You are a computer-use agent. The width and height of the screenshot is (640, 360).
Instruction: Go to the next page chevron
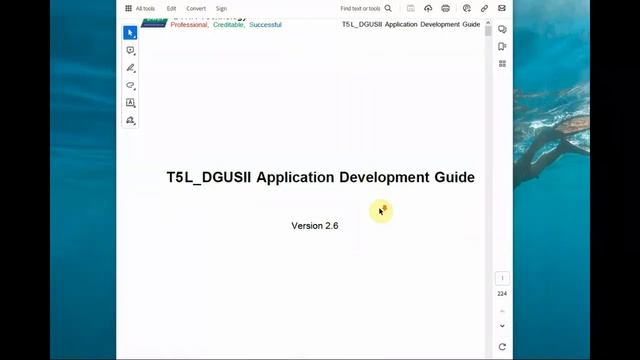502,326
